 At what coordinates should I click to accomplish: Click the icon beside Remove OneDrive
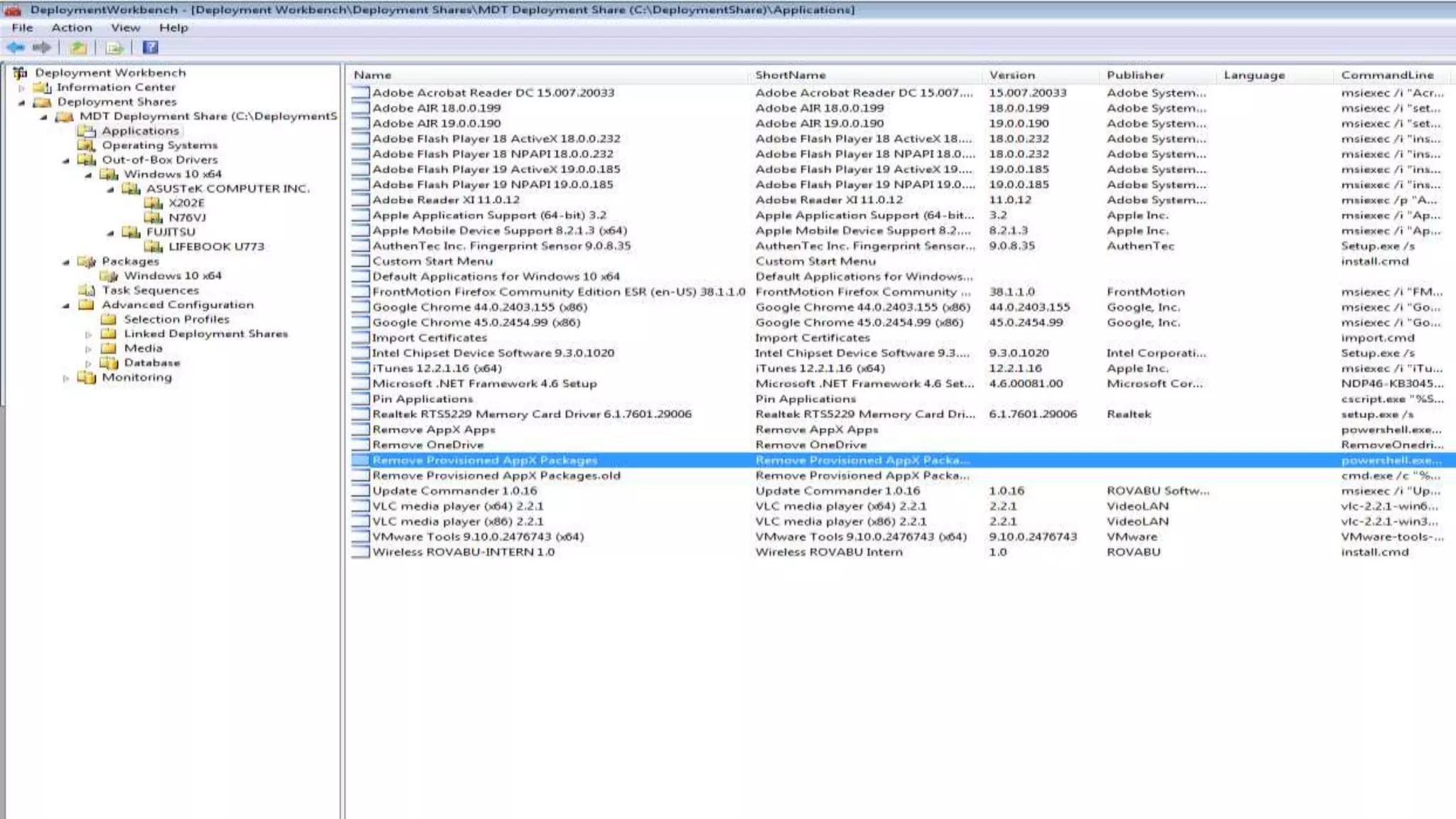[361, 445]
